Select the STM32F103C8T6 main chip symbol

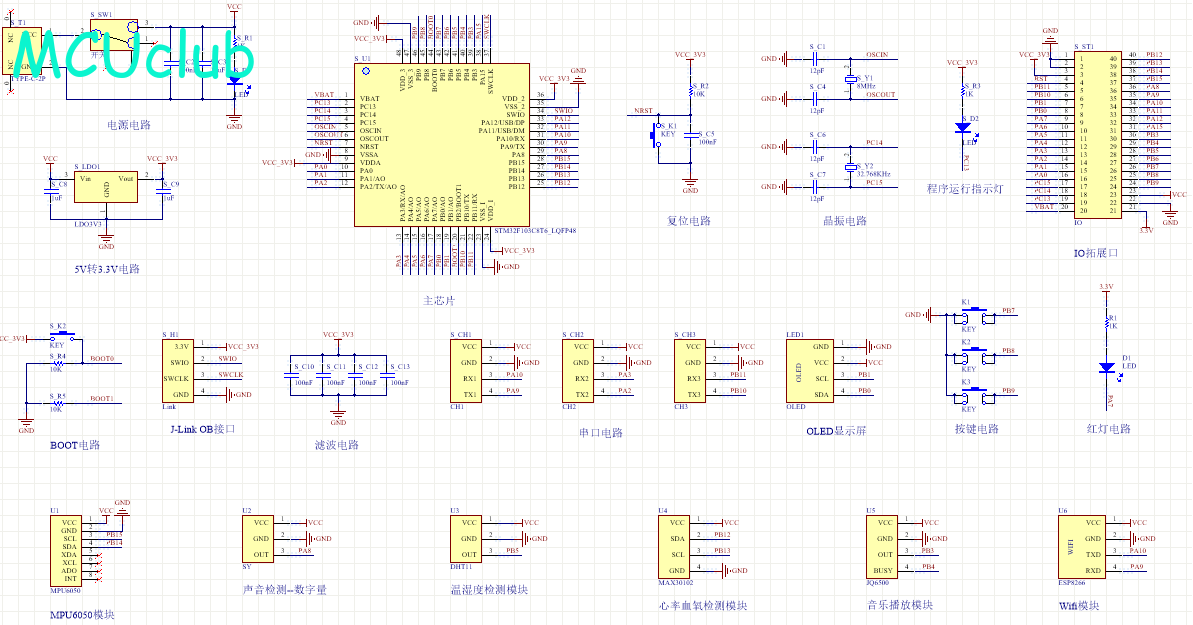pyautogui.click(x=442, y=145)
